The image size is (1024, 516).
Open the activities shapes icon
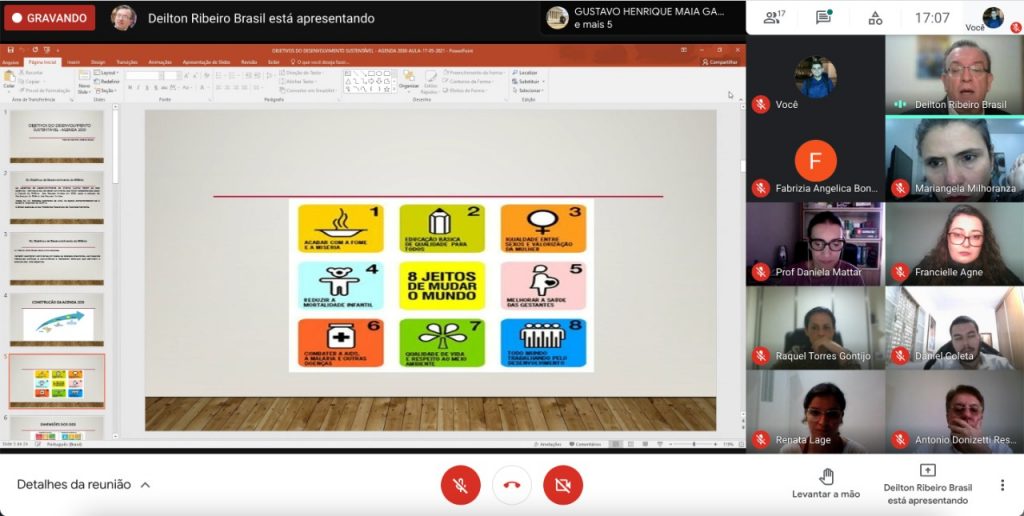pyautogui.click(x=875, y=17)
